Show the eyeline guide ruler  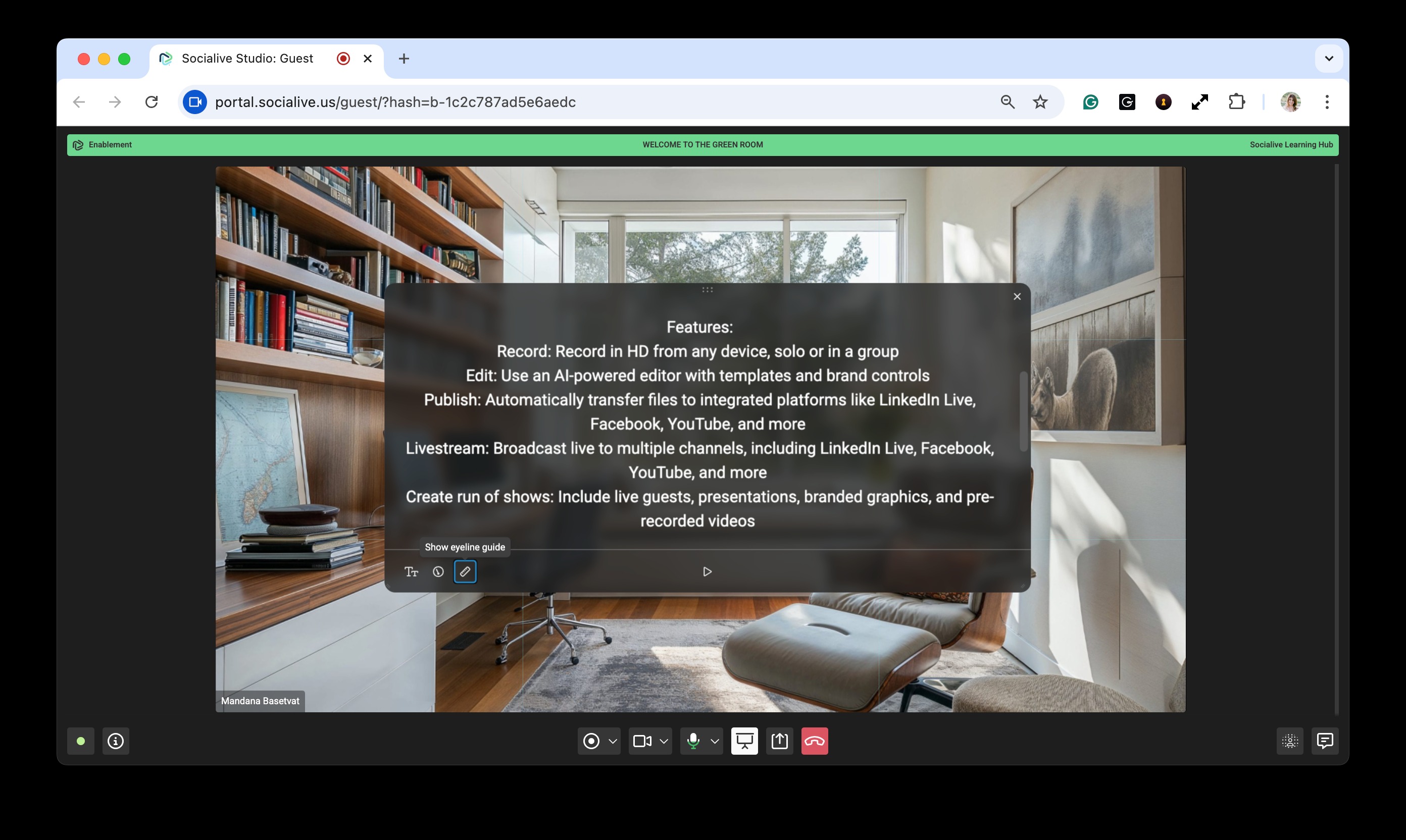coord(465,572)
